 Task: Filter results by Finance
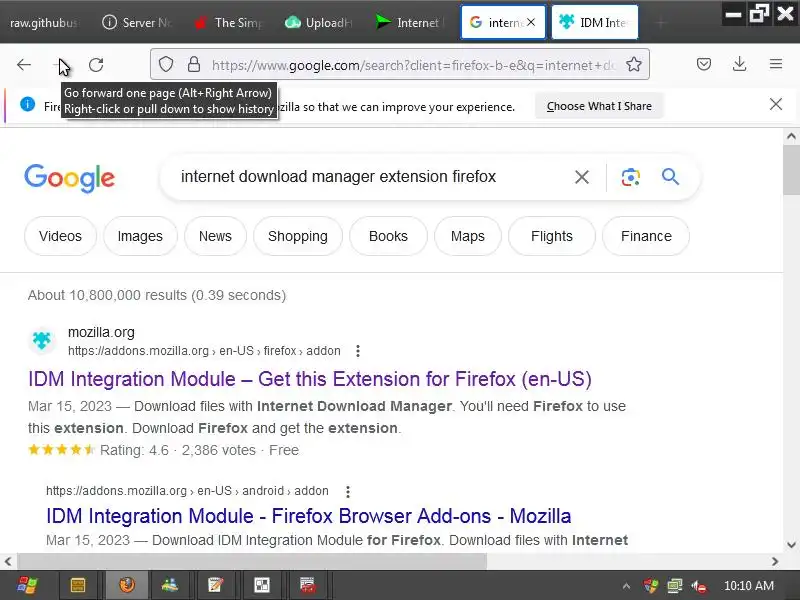646,236
